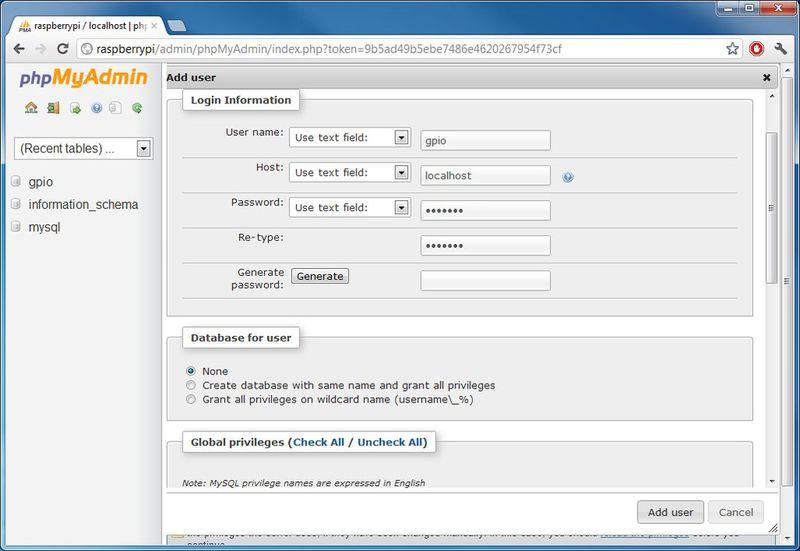The image size is (800, 551).
Task: Click the dialog scroll up arrow
Action: (x=772, y=96)
